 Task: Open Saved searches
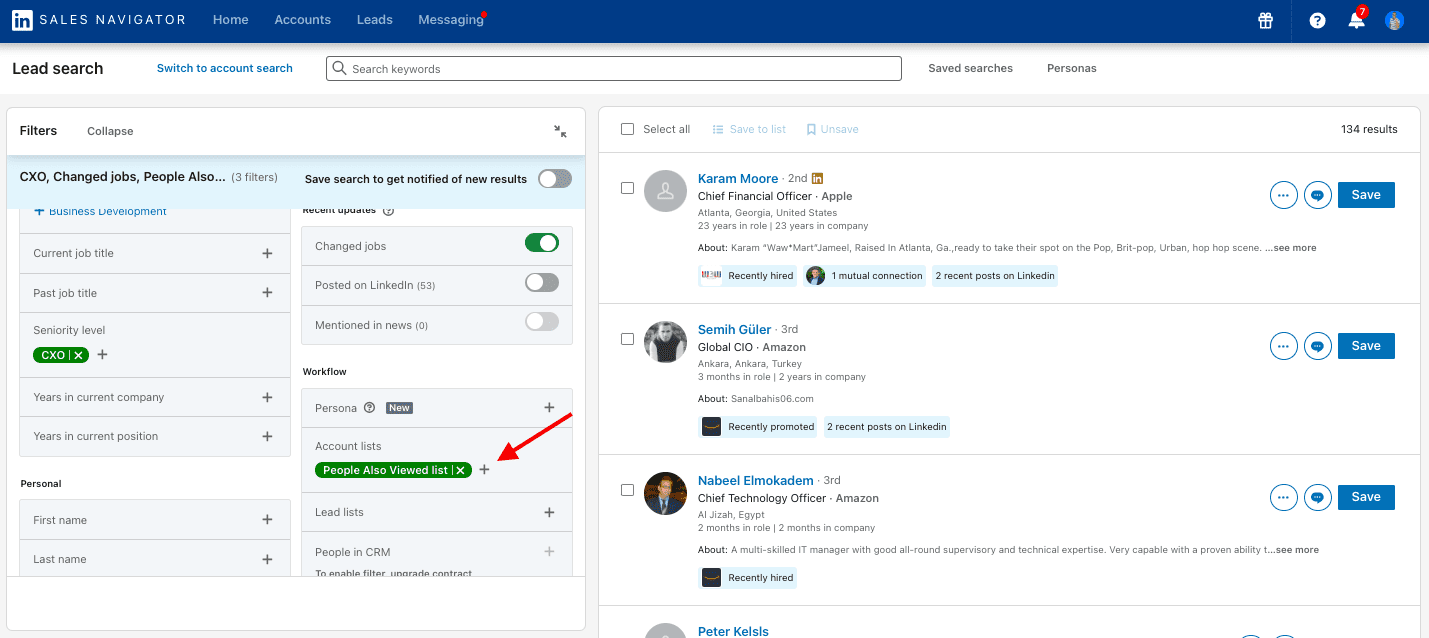[x=970, y=68]
